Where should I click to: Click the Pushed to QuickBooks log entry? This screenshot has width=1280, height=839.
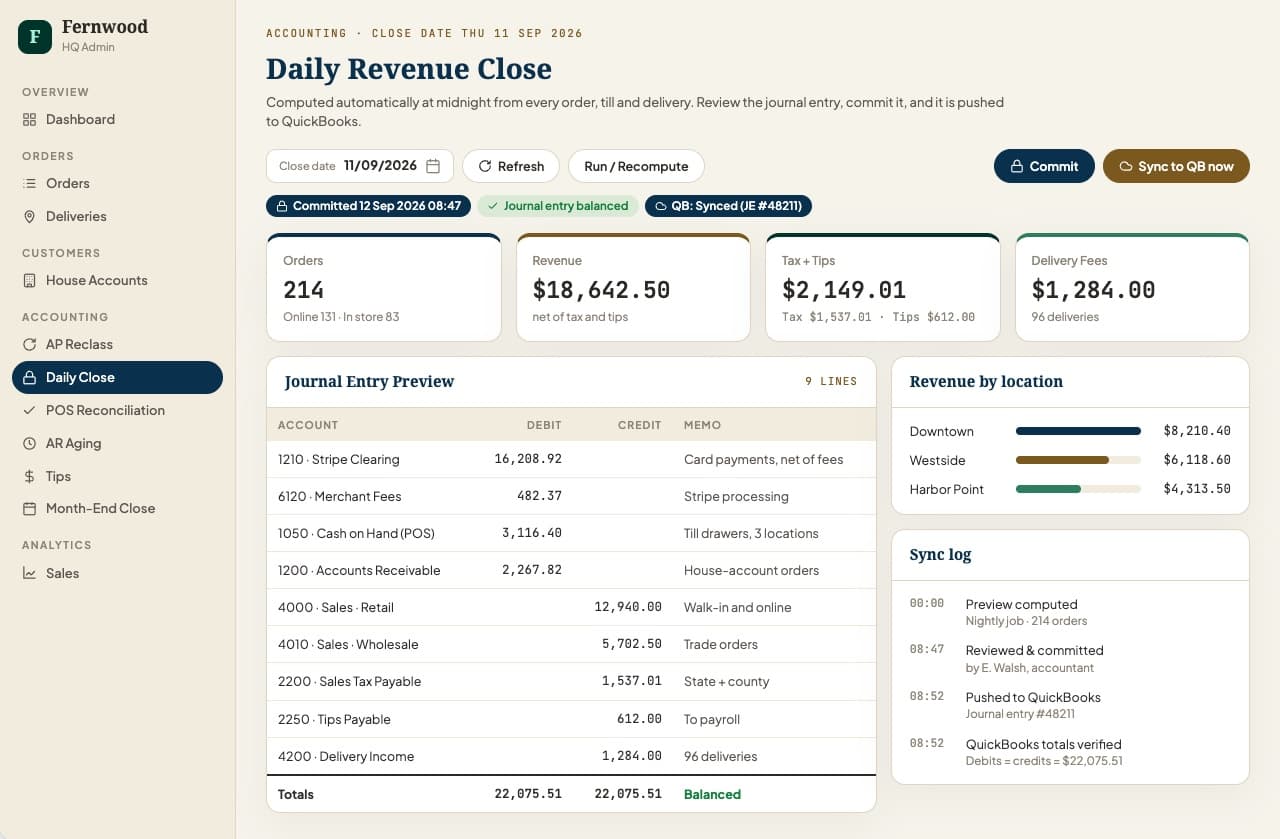point(1070,705)
